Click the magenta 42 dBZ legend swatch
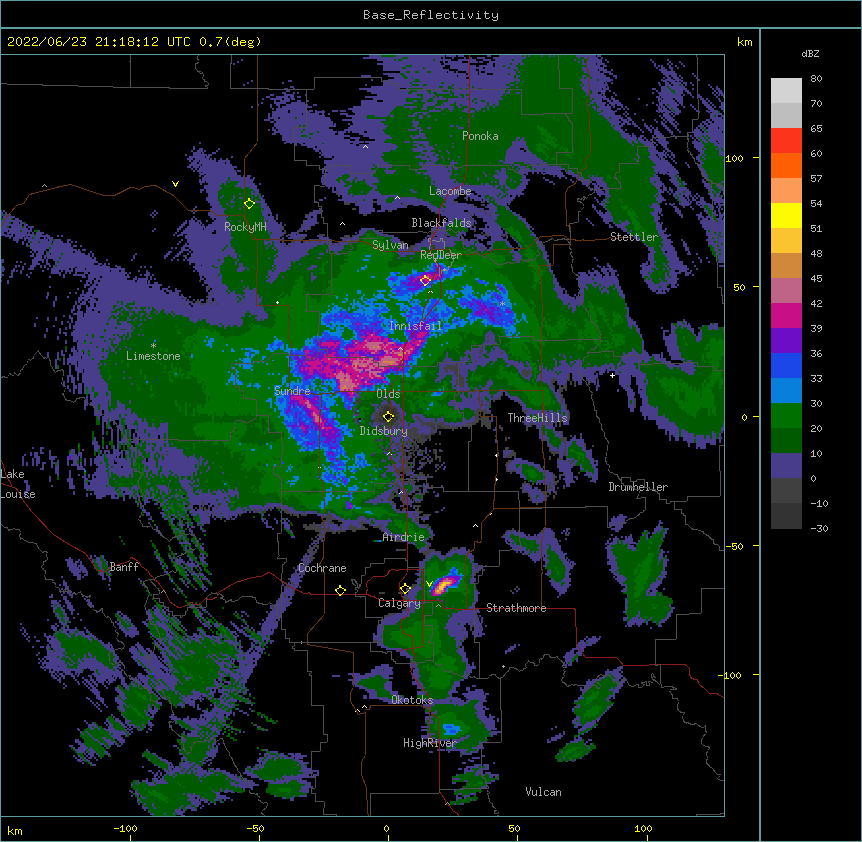Image resolution: width=862 pixels, height=842 pixels. pos(786,315)
